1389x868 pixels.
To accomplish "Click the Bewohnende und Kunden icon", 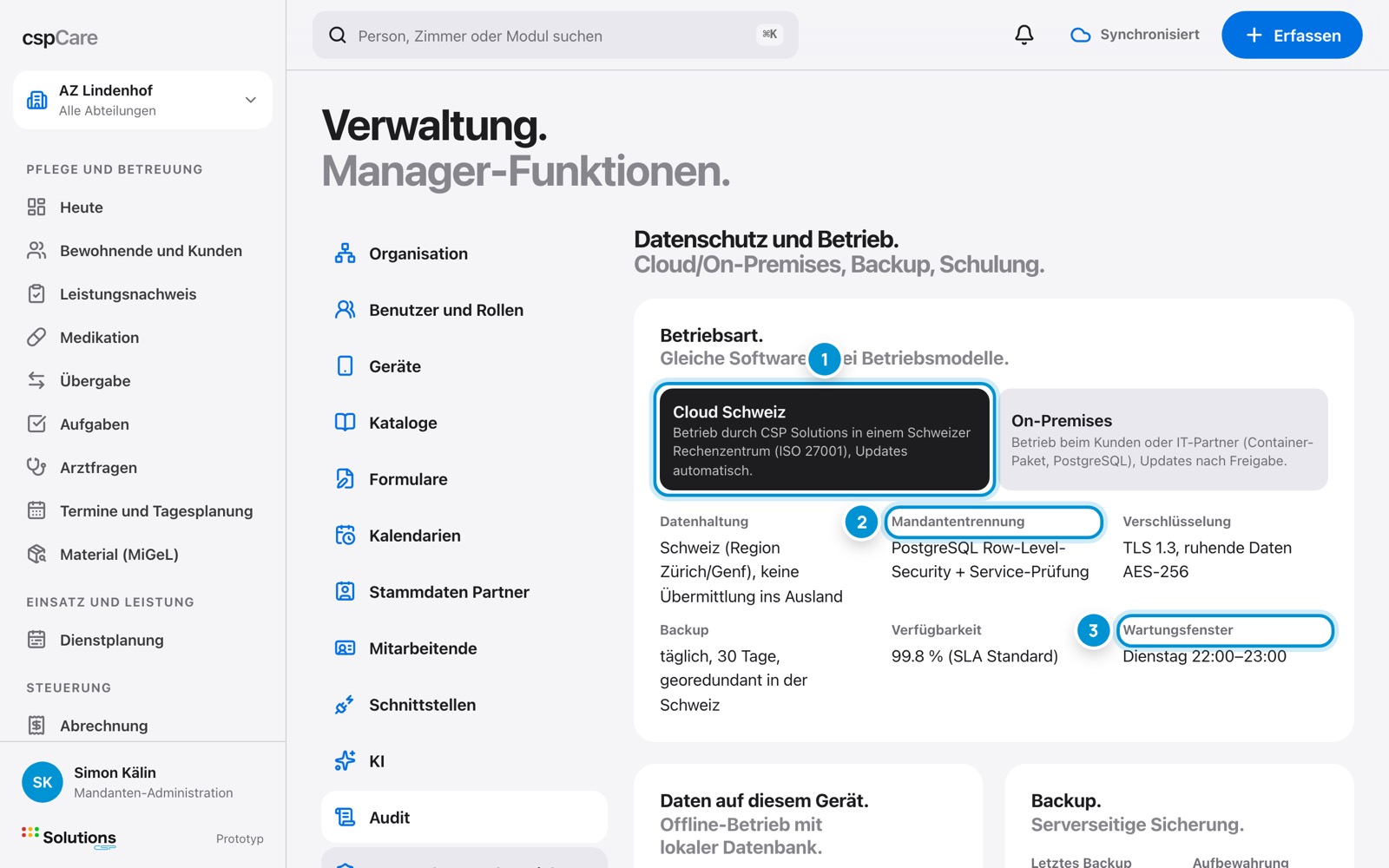I will tap(36, 250).
